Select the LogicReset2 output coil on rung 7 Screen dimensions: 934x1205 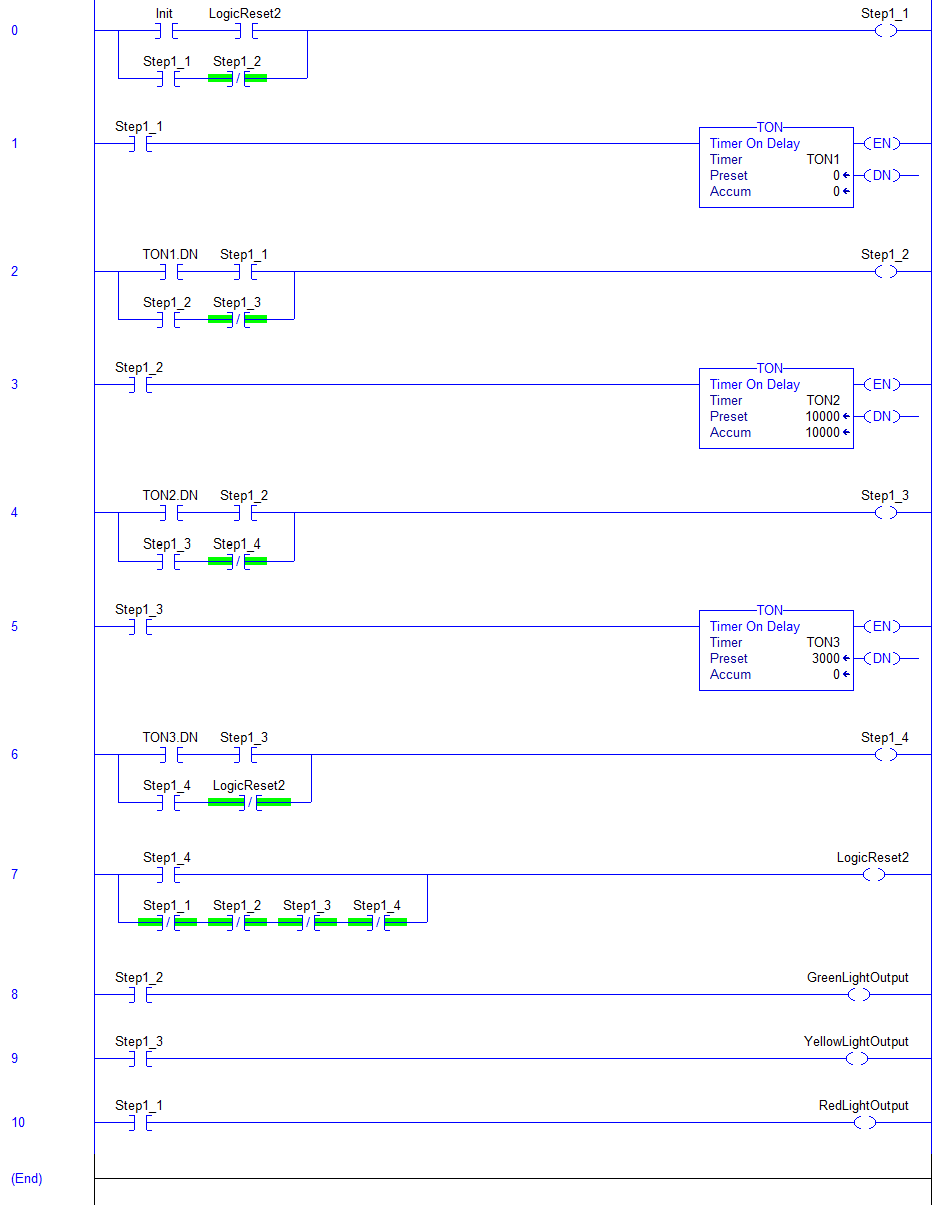click(874, 874)
